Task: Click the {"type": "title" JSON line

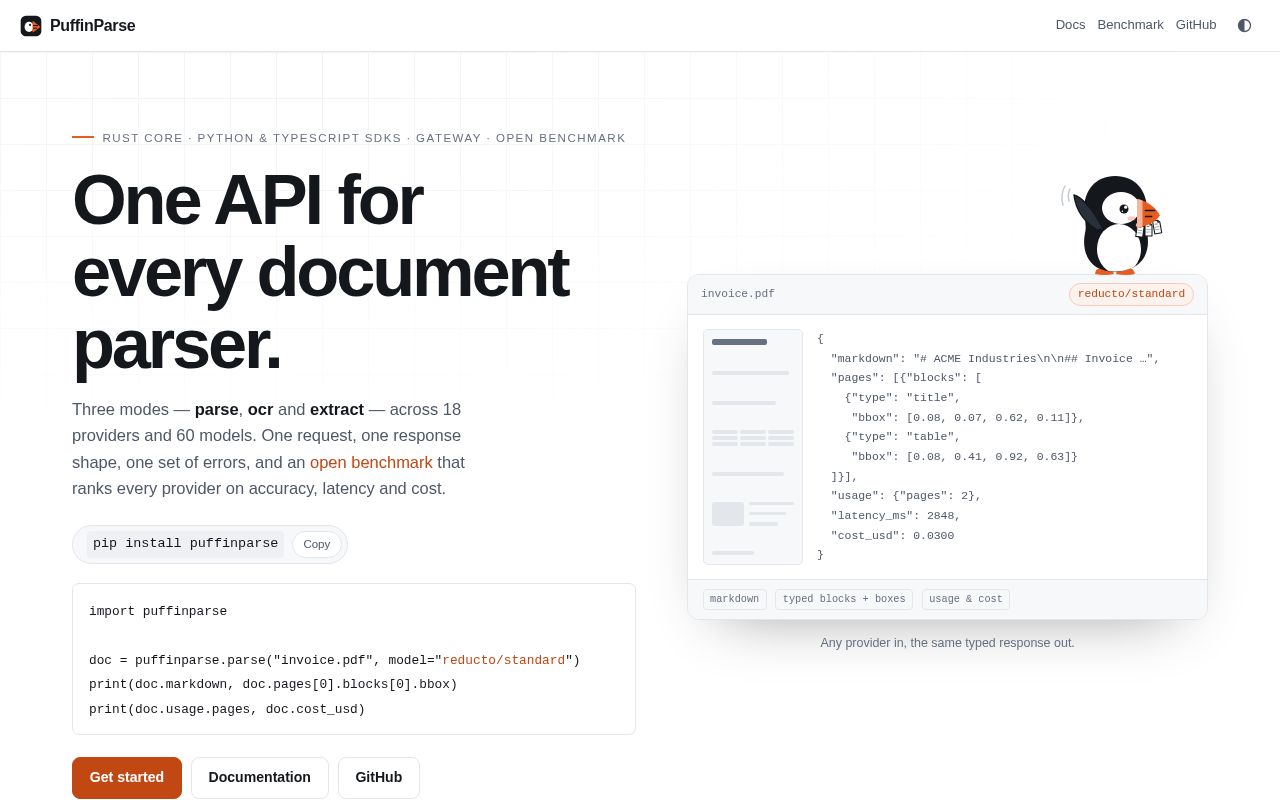Action: click(x=902, y=398)
